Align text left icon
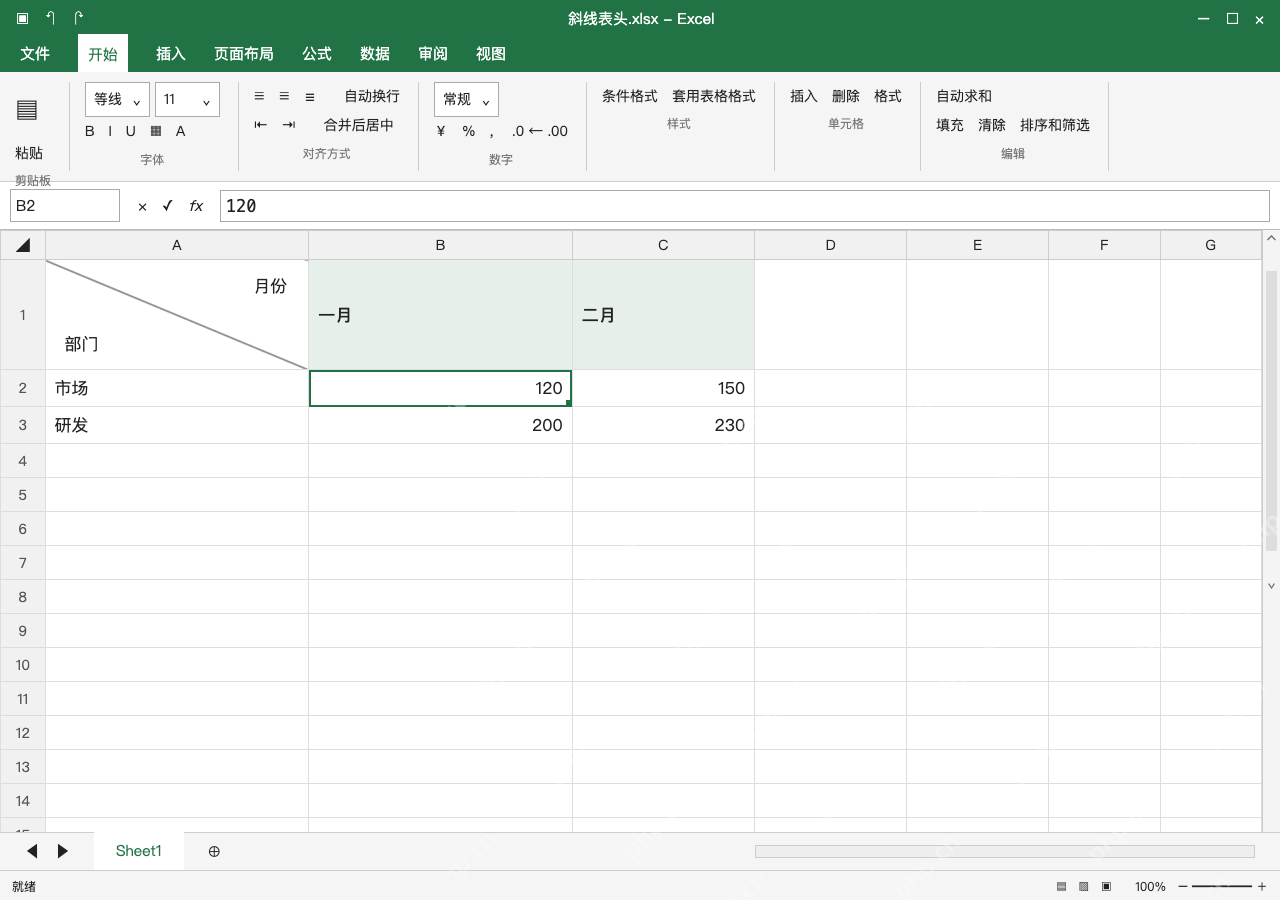The width and height of the screenshot is (1280, 900). tap(259, 96)
